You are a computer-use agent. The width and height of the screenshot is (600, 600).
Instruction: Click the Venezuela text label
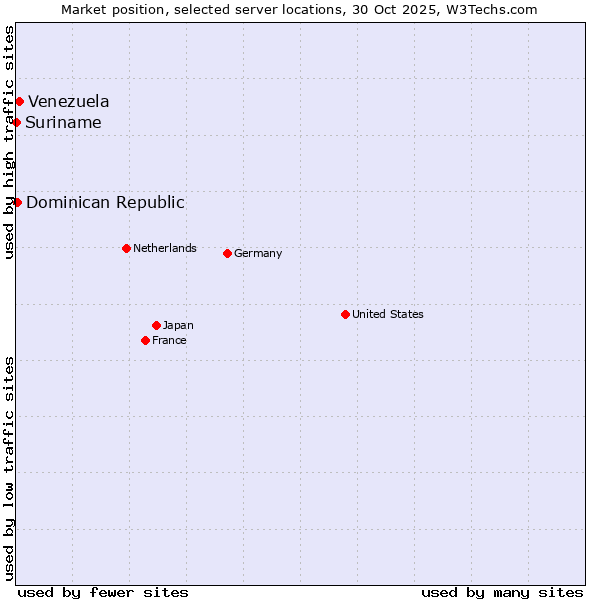(x=68, y=101)
